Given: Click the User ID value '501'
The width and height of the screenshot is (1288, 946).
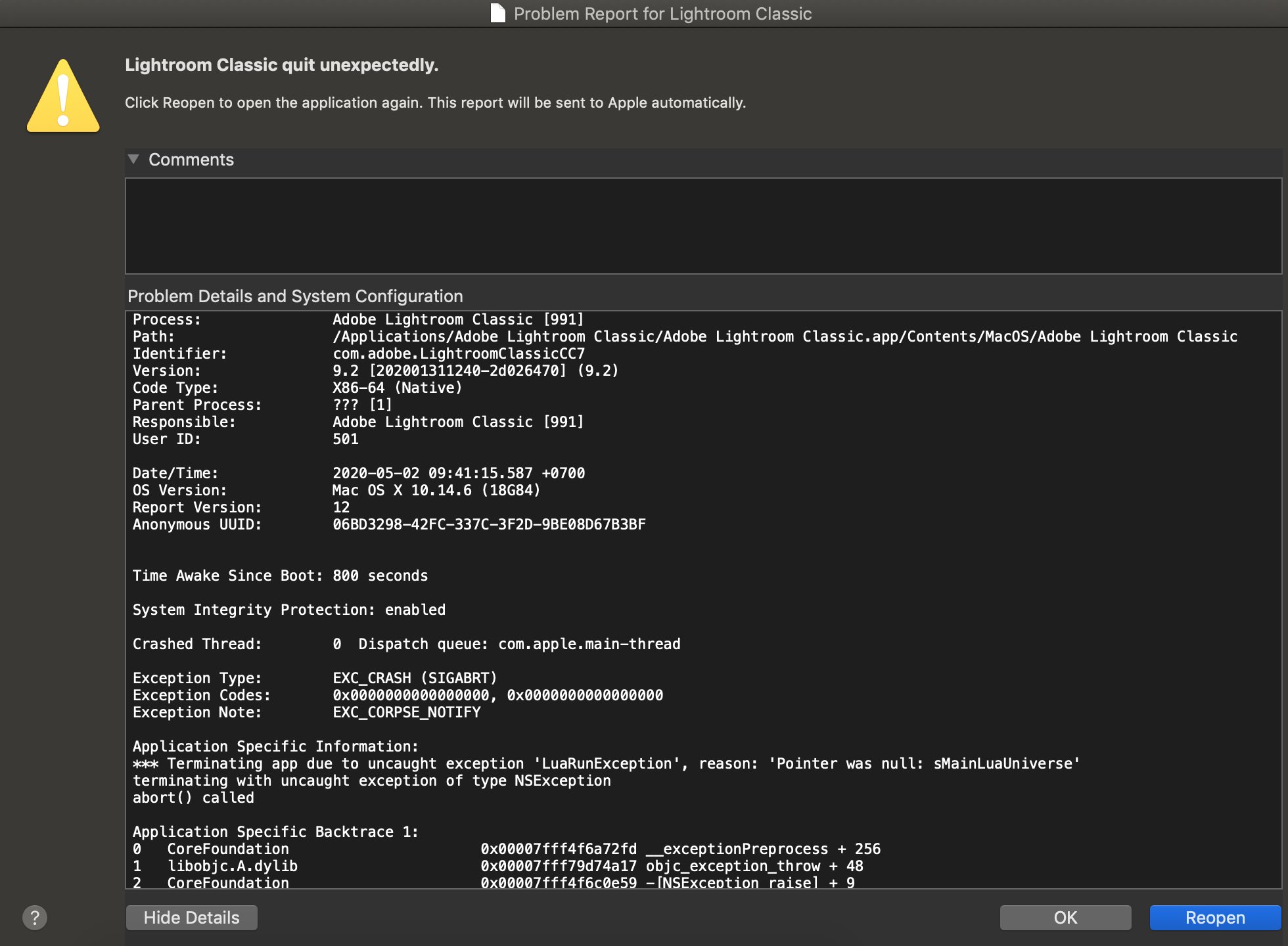Looking at the screenshot, I should coord(346,439).
